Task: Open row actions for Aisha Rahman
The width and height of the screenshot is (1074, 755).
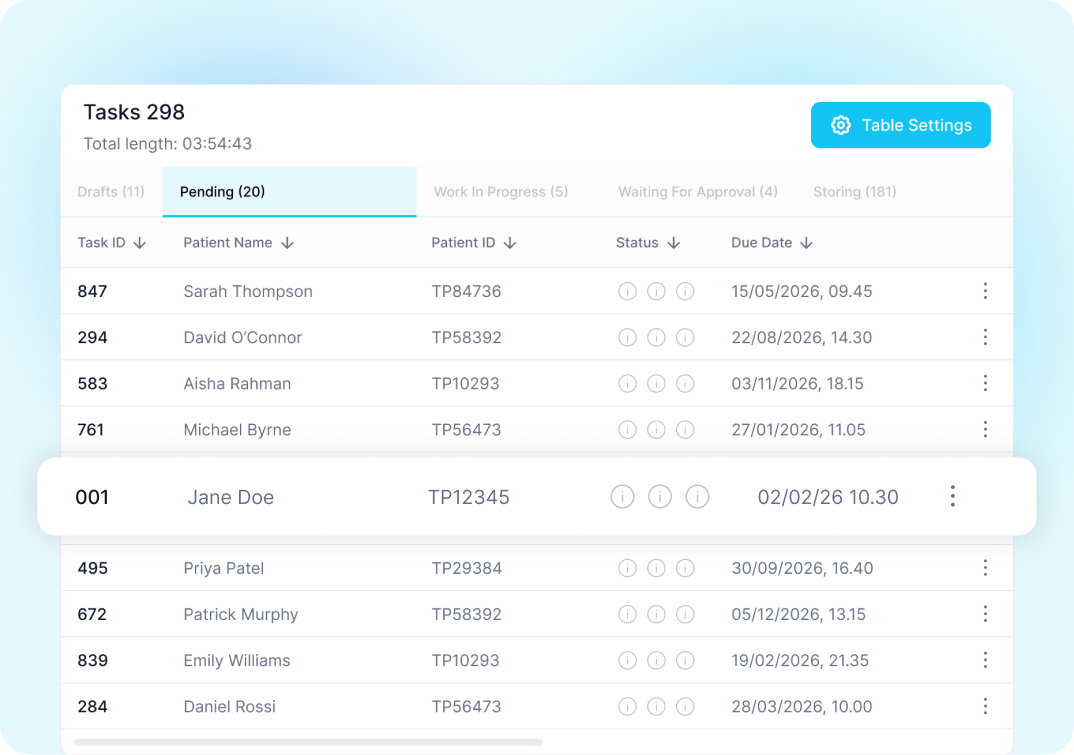Action: coord(985,383)
